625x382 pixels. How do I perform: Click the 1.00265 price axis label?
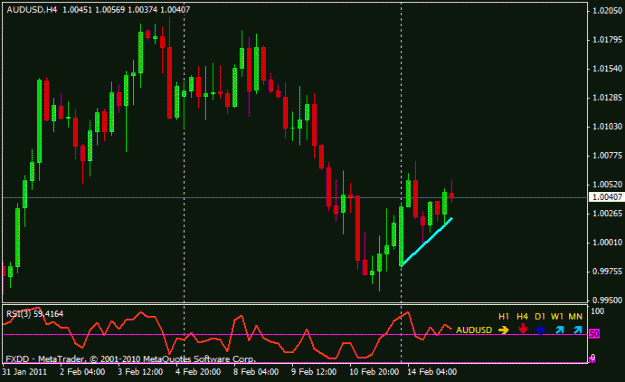pos(607,213)
